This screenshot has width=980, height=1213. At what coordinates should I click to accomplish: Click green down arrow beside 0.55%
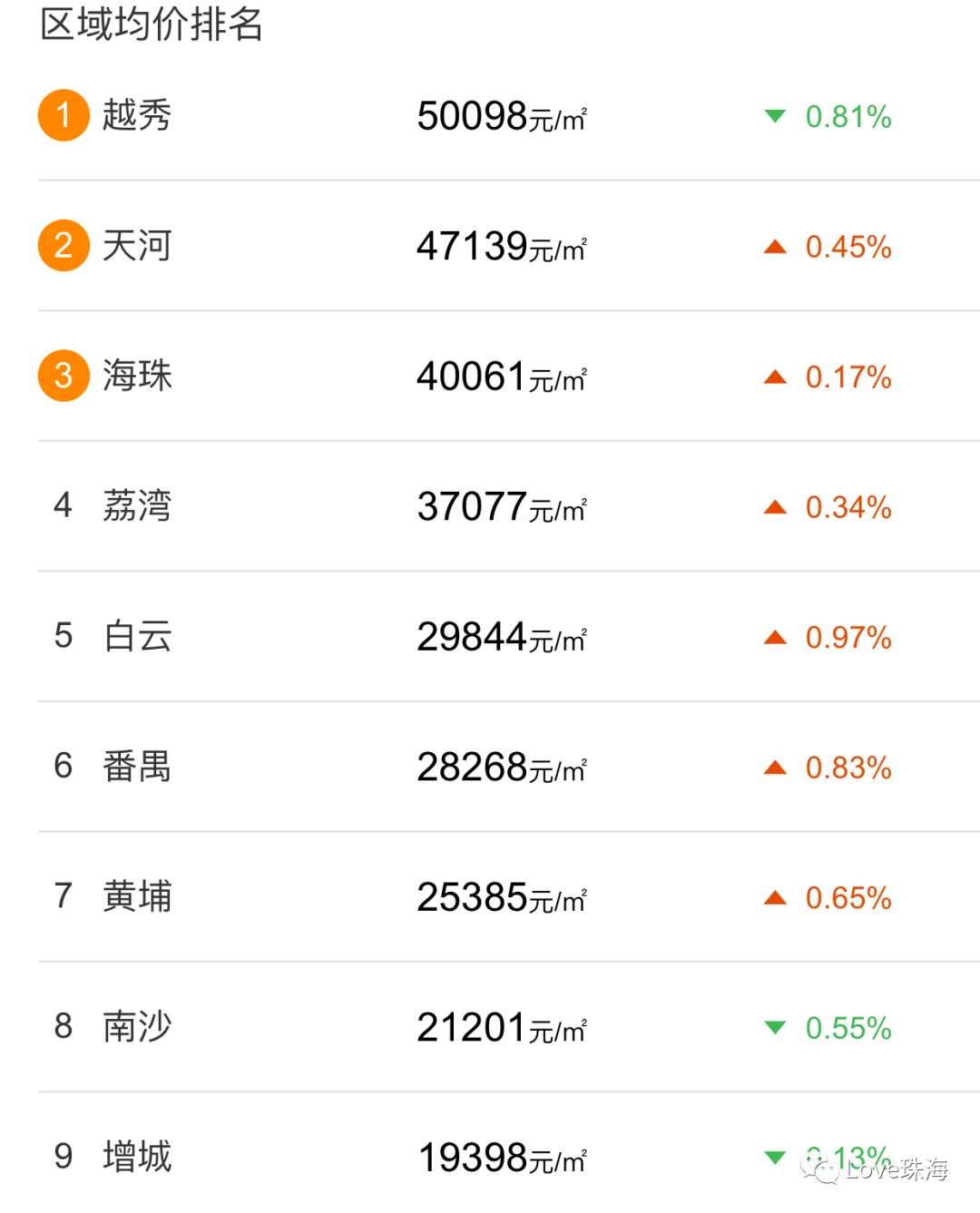(775, 1028)
